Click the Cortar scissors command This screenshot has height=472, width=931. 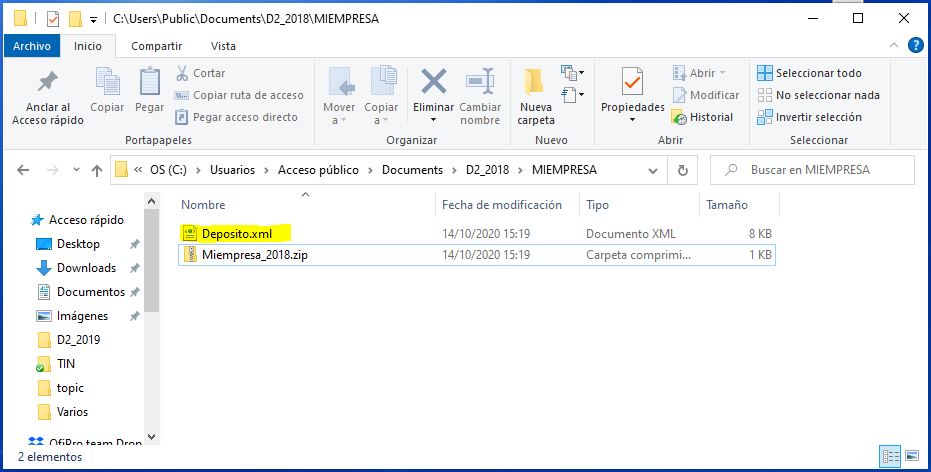coord(200,73)
